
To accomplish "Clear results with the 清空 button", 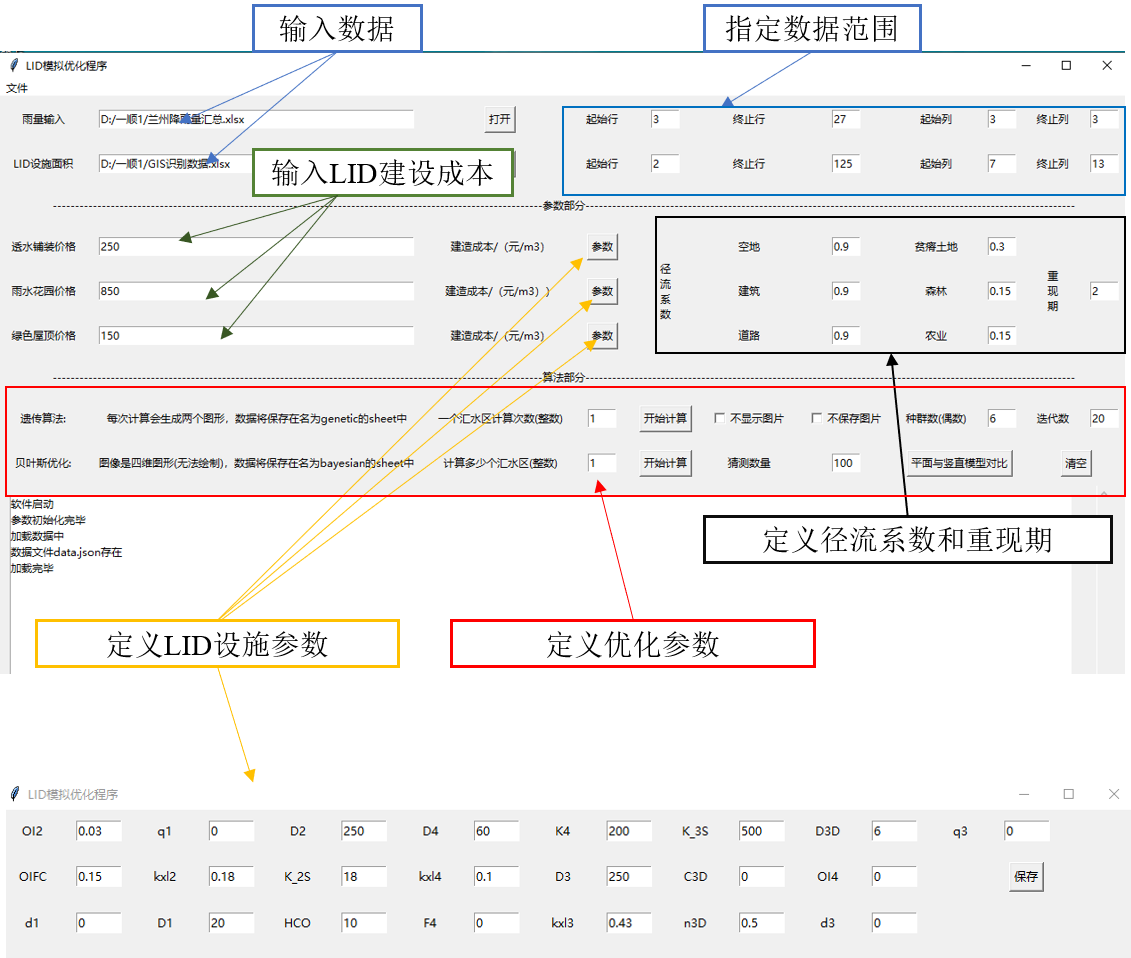I will 1075,463.
